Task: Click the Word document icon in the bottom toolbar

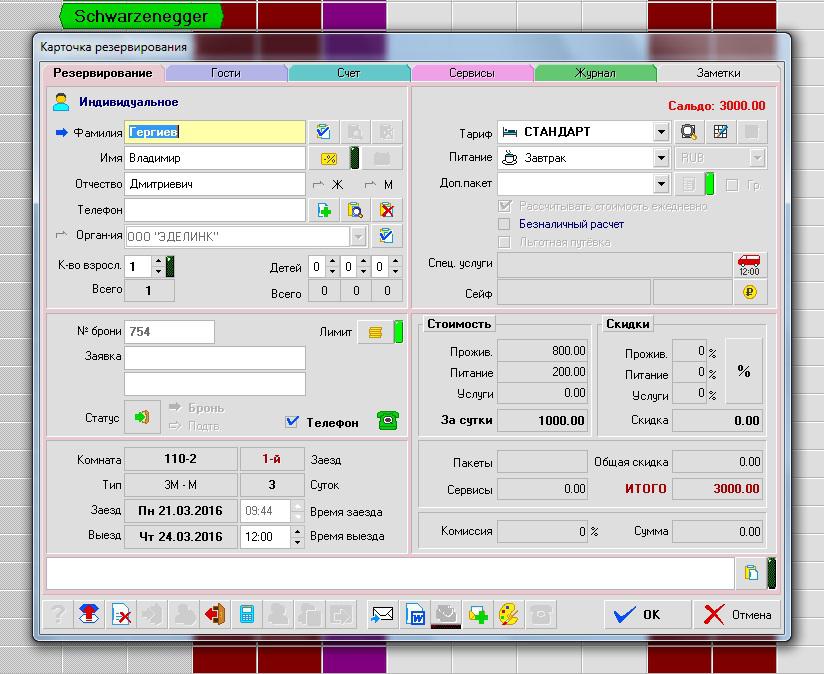Action: click(415, 614)
